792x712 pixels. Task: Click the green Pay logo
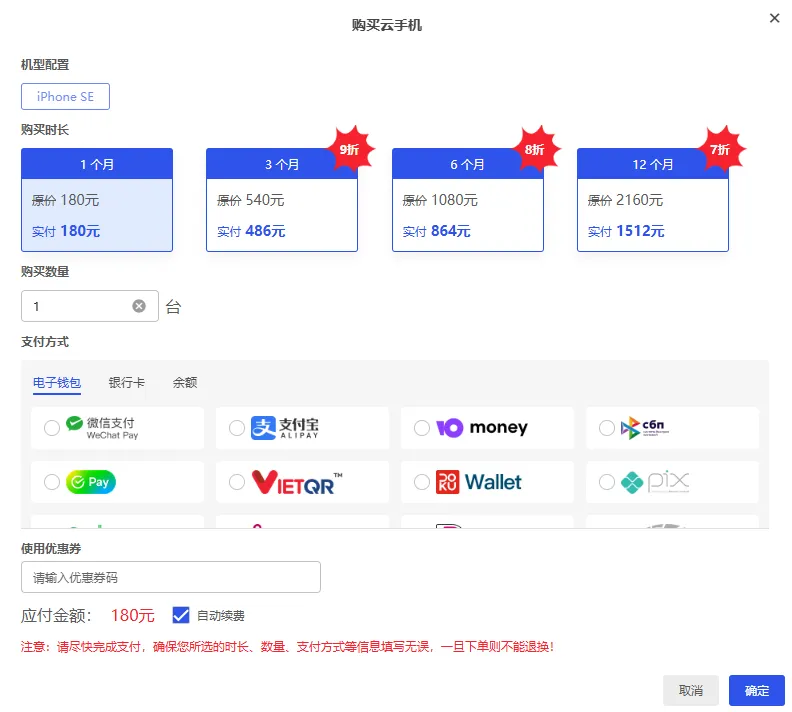point(91,482)
